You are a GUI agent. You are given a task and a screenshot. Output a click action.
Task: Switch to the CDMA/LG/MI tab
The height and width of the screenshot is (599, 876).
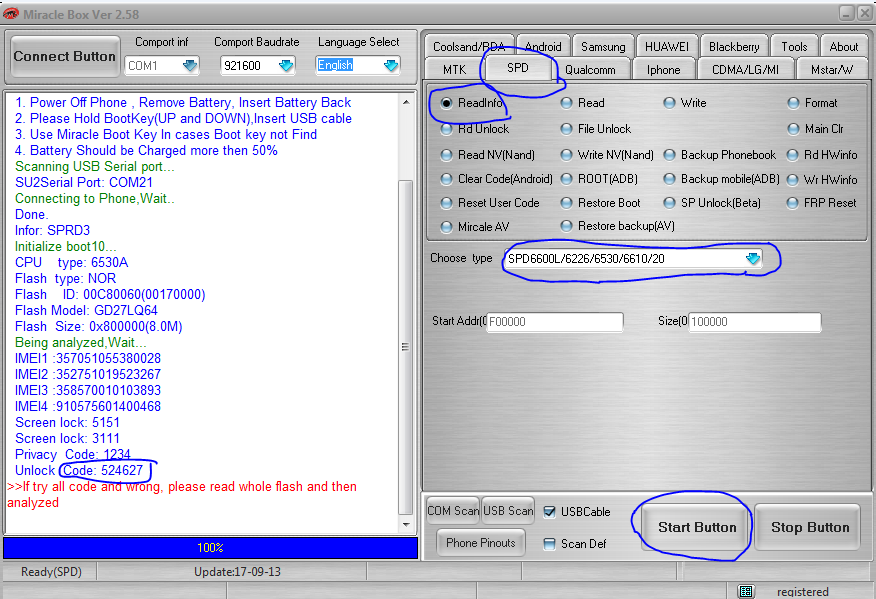(745, 69)
